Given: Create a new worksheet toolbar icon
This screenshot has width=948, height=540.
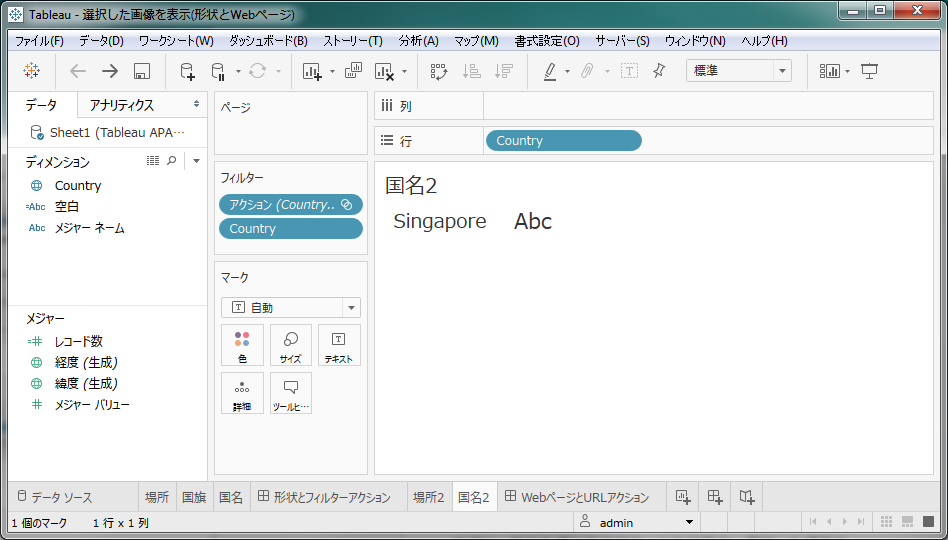Looking at the screenshot, I should pyautogui.click(x=313, y=71).
